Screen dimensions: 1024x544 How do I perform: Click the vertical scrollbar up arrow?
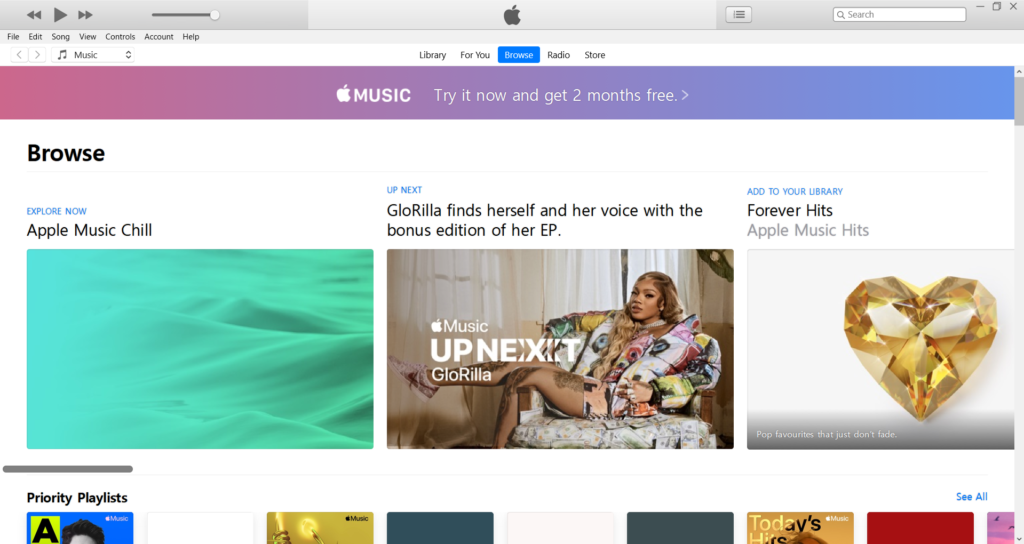coord(1019,71)
